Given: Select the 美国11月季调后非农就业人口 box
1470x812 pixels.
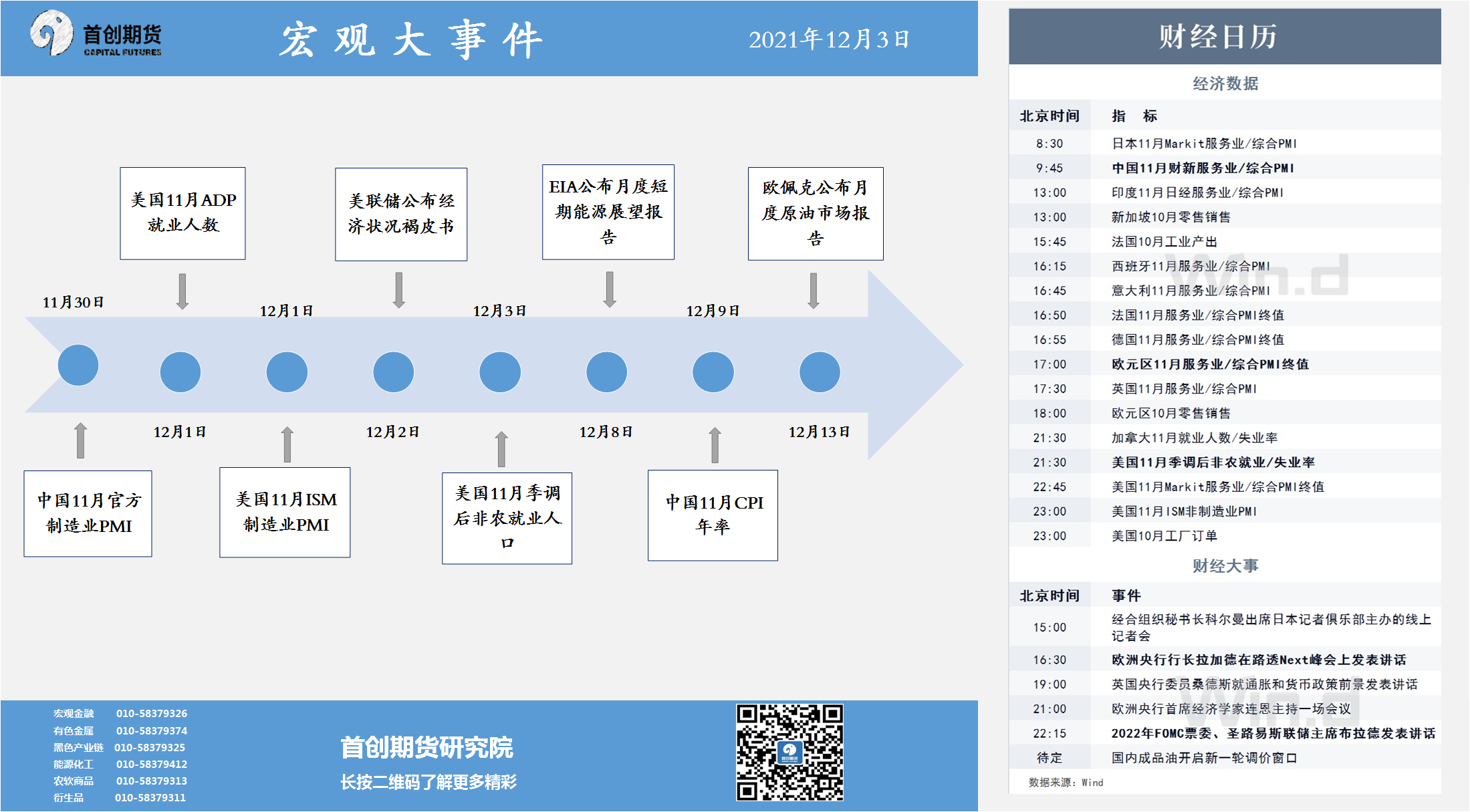Looking at the screenshot, I should (x=507, y=518).
